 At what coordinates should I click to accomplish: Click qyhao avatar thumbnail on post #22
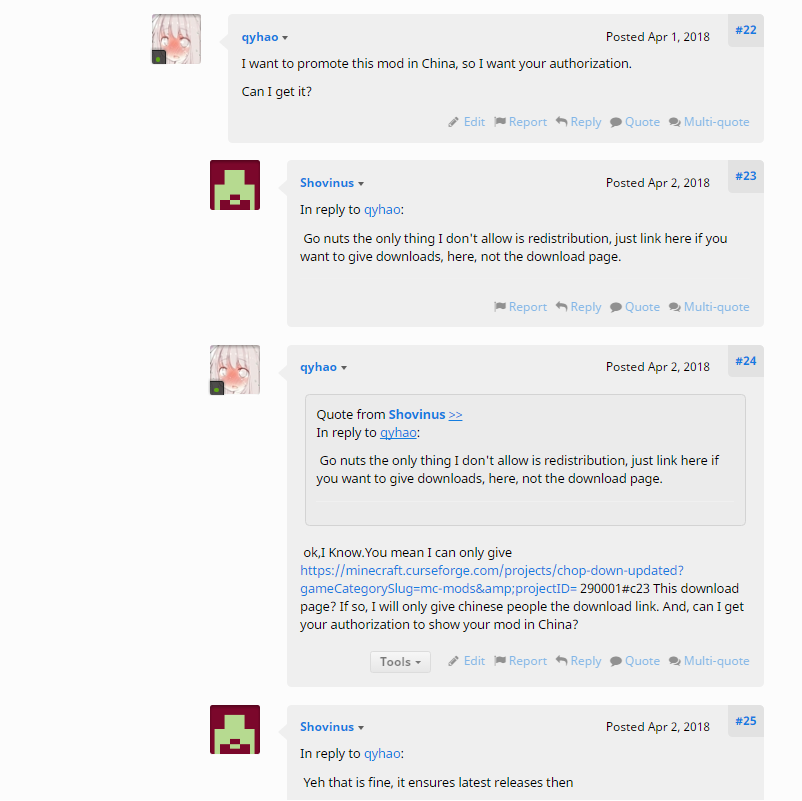176,39
